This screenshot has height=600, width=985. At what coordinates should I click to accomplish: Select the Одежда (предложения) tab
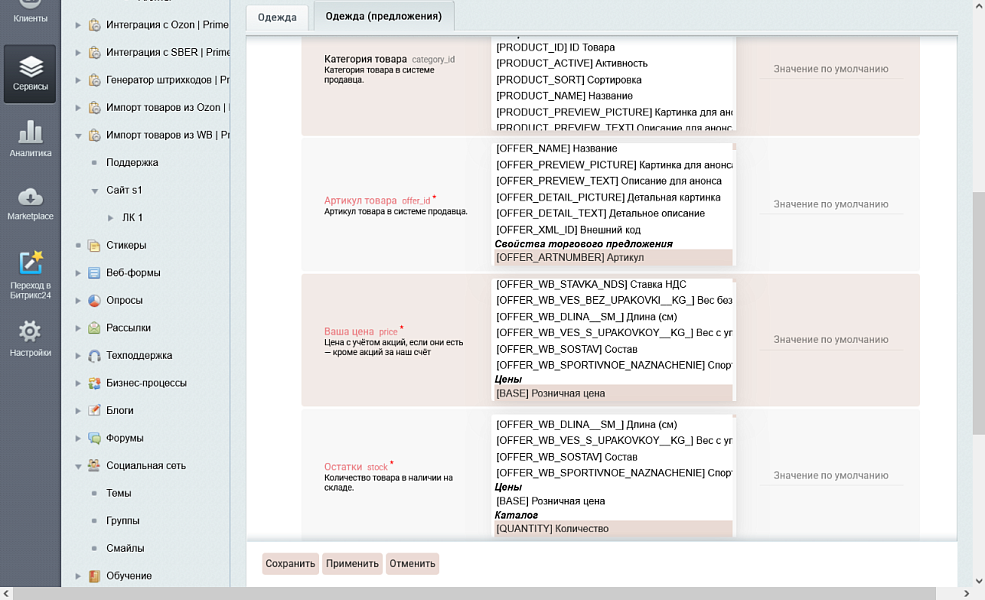click(383, 17)
